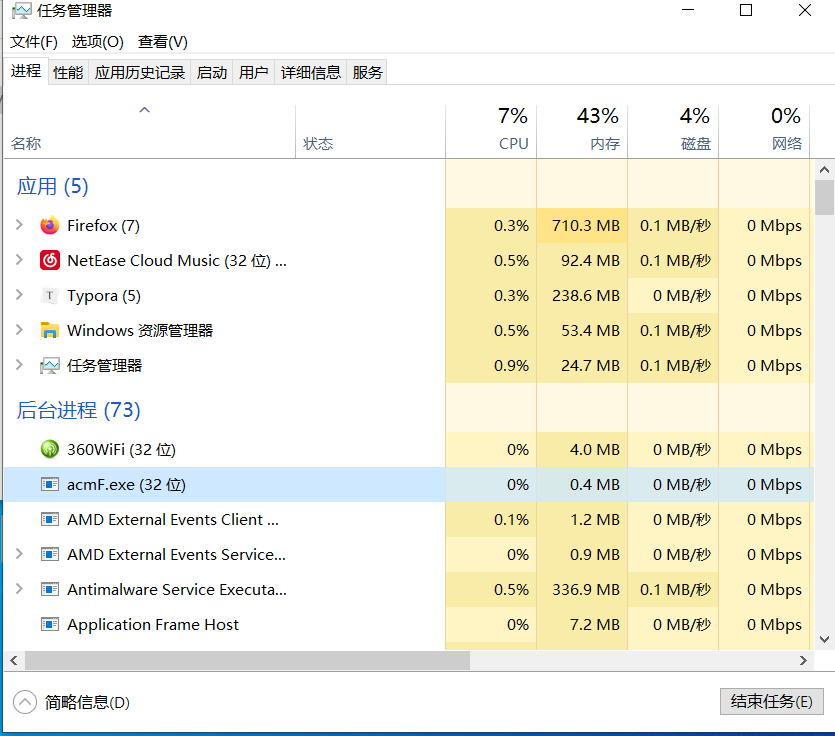Sort by the 状态 column header

coord(370,132)
